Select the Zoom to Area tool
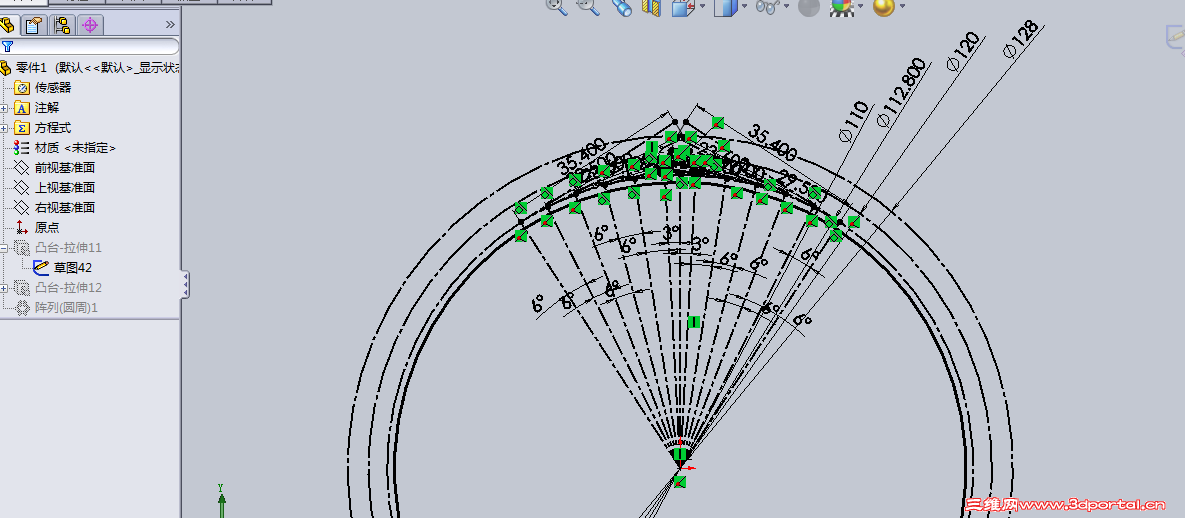The image size is (1185, 518). (588, 7)
